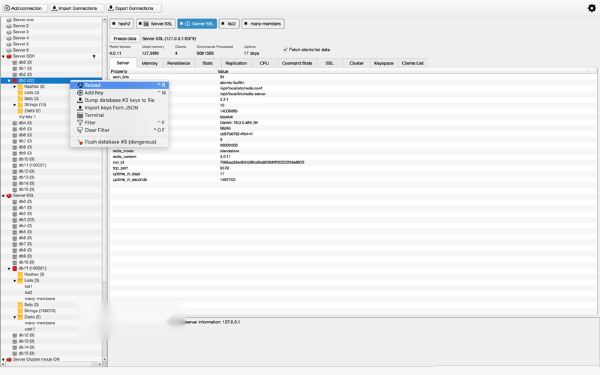Select list1 key under db11 Lists
Image resolution: width=600 pixels, height=375 pixels.
[x=29, y=287]
